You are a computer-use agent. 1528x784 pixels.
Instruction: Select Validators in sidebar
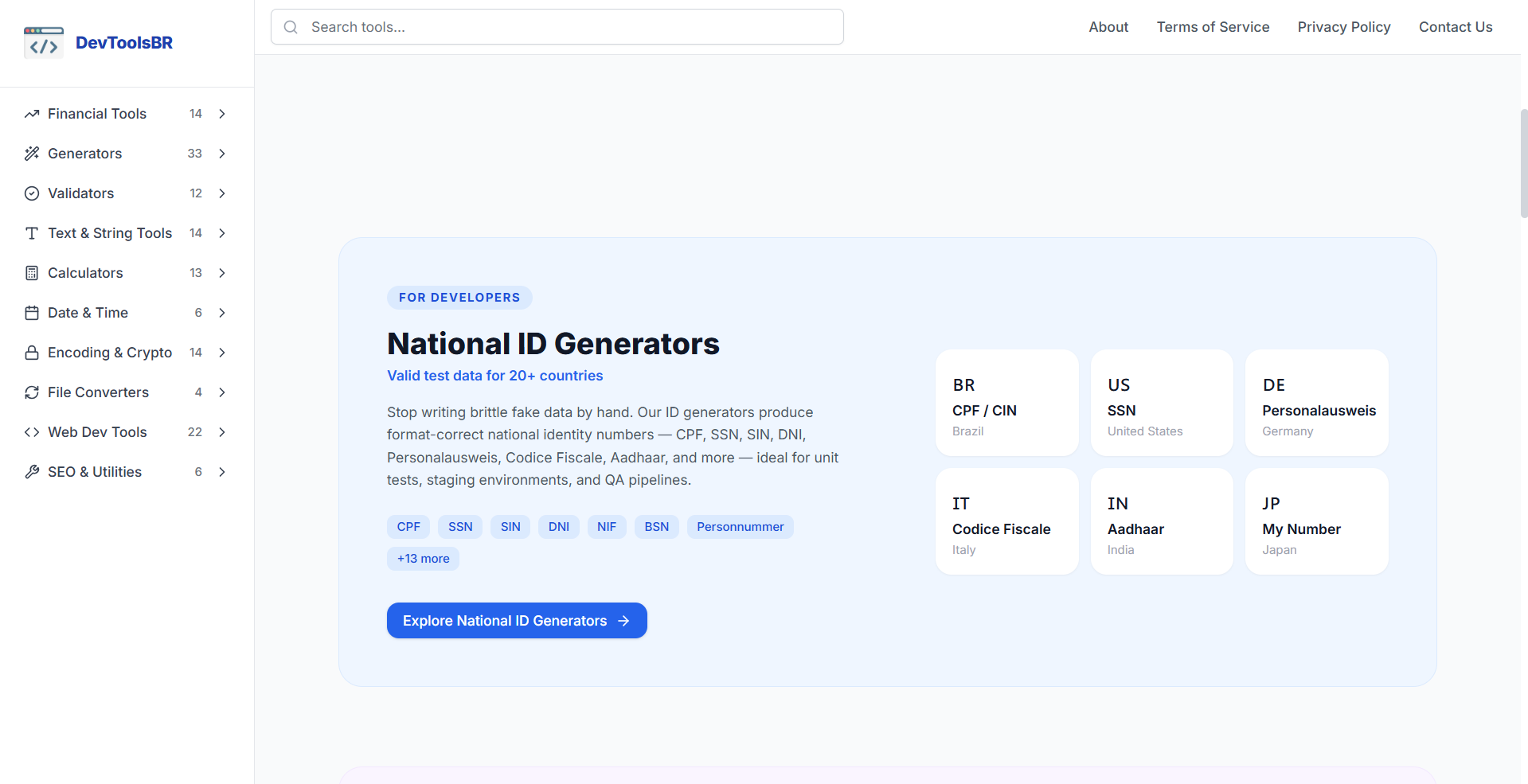(127, 193)
